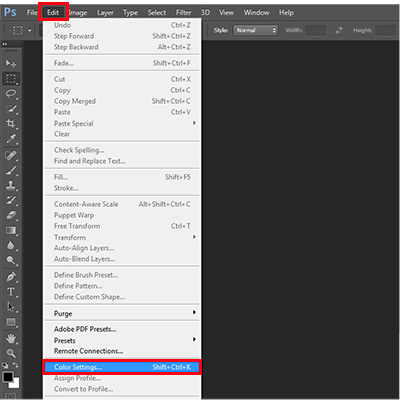Select the Clone Stamp tool
Screen dimensions: 400x400
tap(11, 185)
